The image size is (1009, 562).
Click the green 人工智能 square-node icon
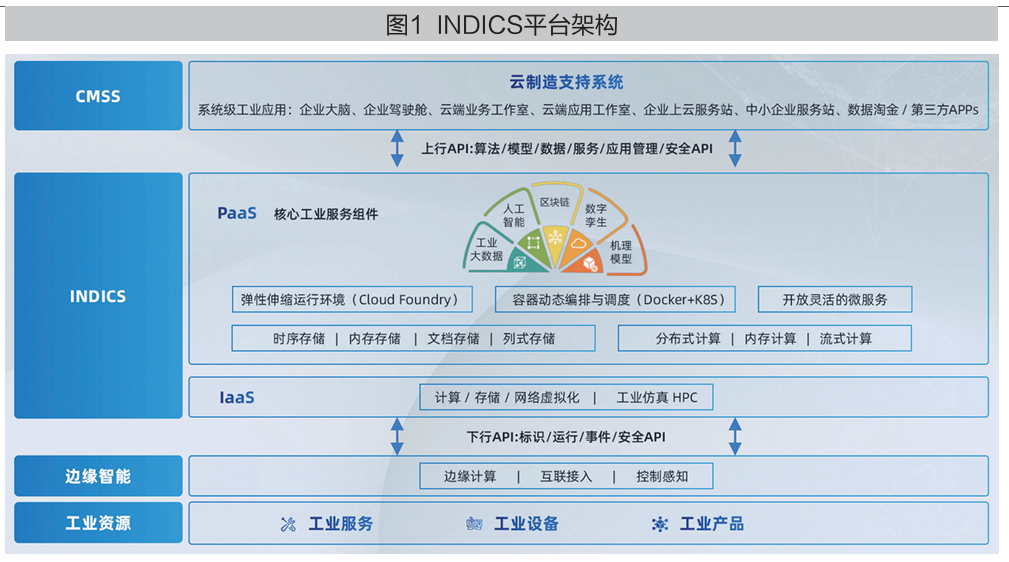click(x=533, y=243)
